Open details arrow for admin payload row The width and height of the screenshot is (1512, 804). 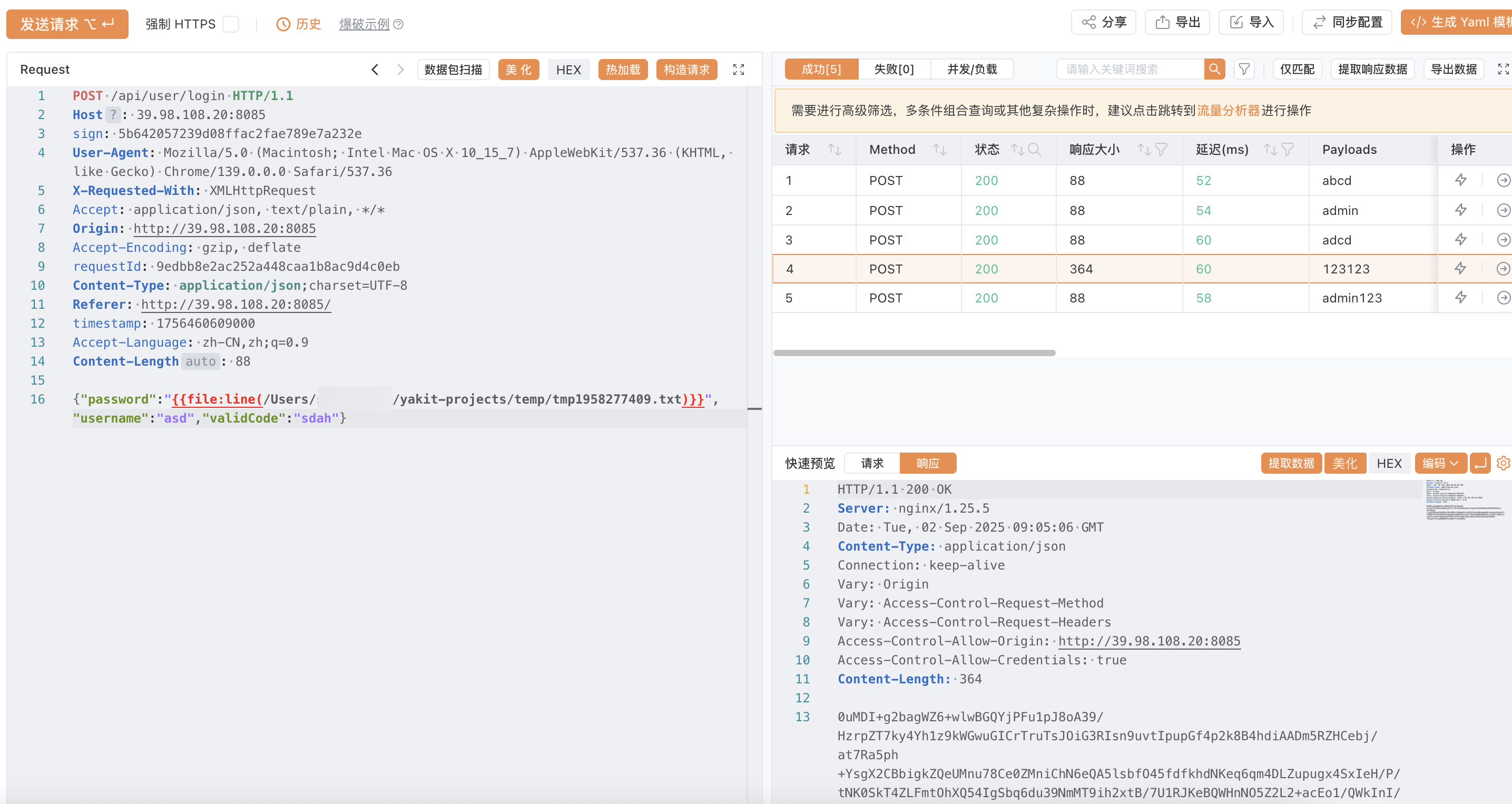pos(1503,210)
